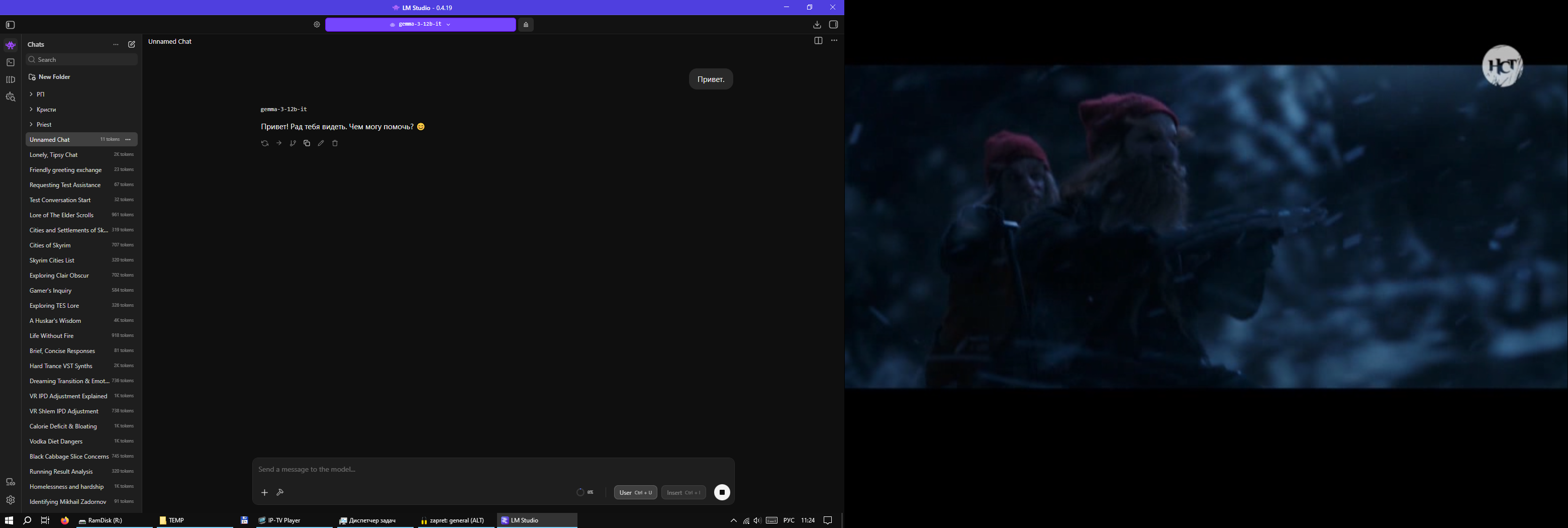The width and height of the screenshot is (1568, 528).
Task: Select the VR IPD Adjustment Explained chat
Action: [x=81, y=396]
